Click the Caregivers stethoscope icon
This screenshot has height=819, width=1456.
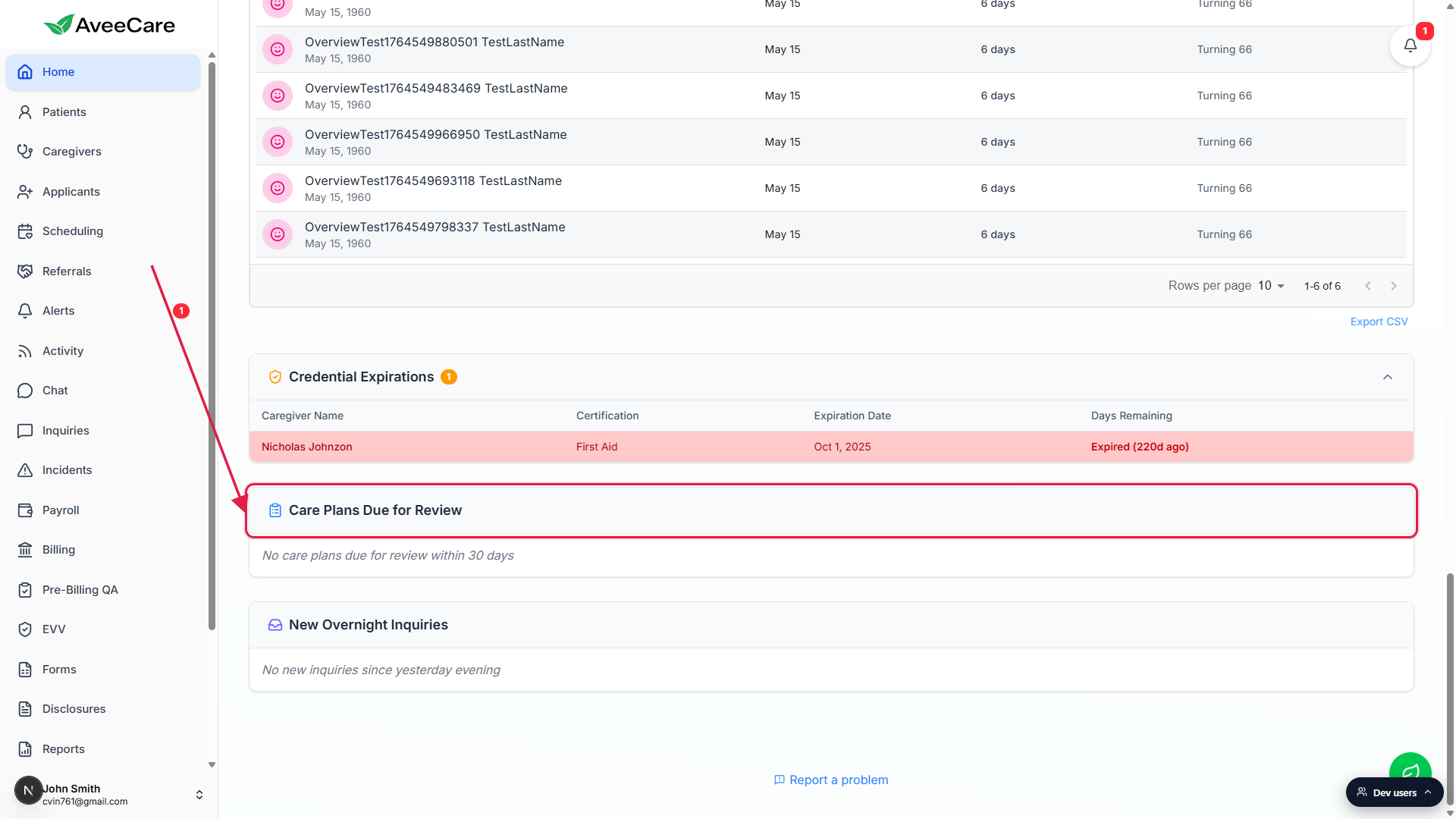coord(25,152)
